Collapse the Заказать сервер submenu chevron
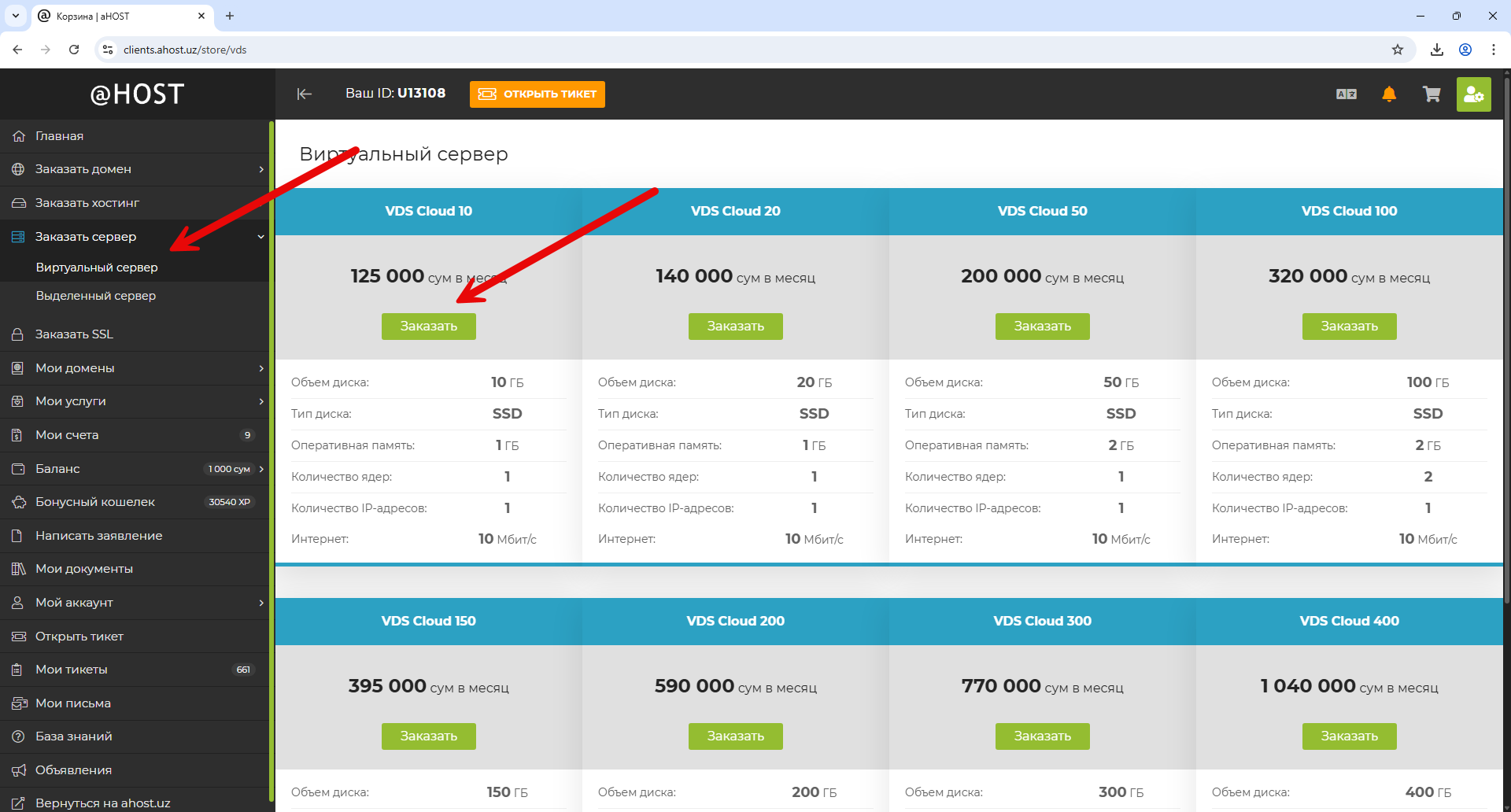Screen dimensions: 1511x812 click(261, 237)
